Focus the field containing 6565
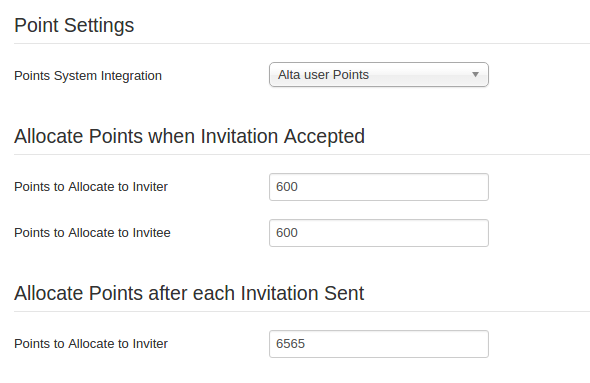This screenshot has width=590, height=383. point(379,344)
